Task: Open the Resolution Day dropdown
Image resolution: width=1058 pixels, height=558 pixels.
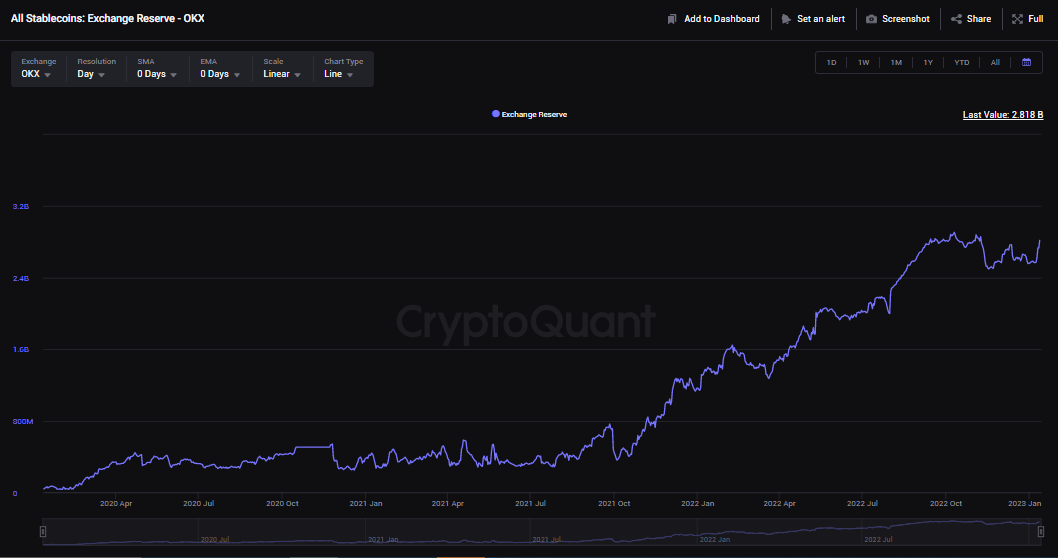Action: pos(92,74)
